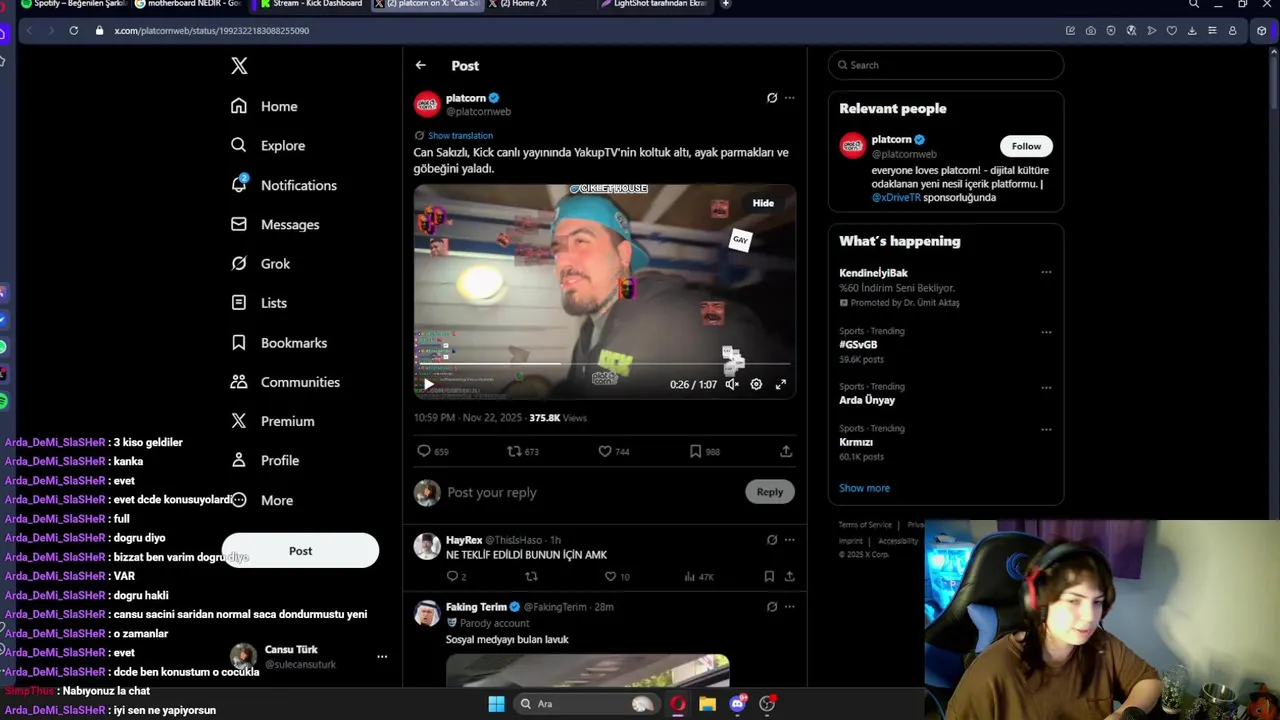This screenshot has width=1280, height=720.
Task: Open platcorn's profile avatar on the post
Action: tap(427, 104)
